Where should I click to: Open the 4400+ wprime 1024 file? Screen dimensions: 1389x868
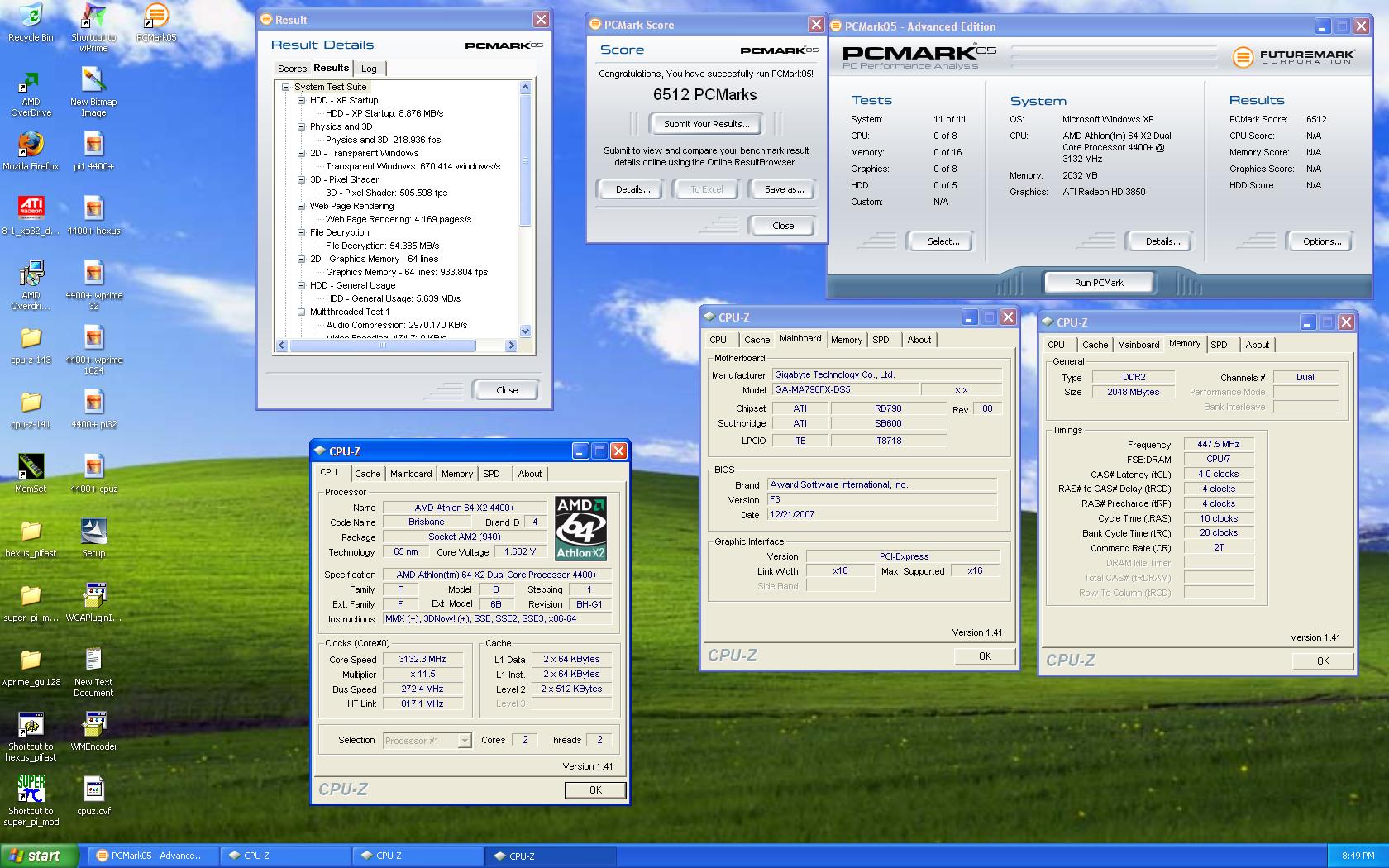point(93,350)
